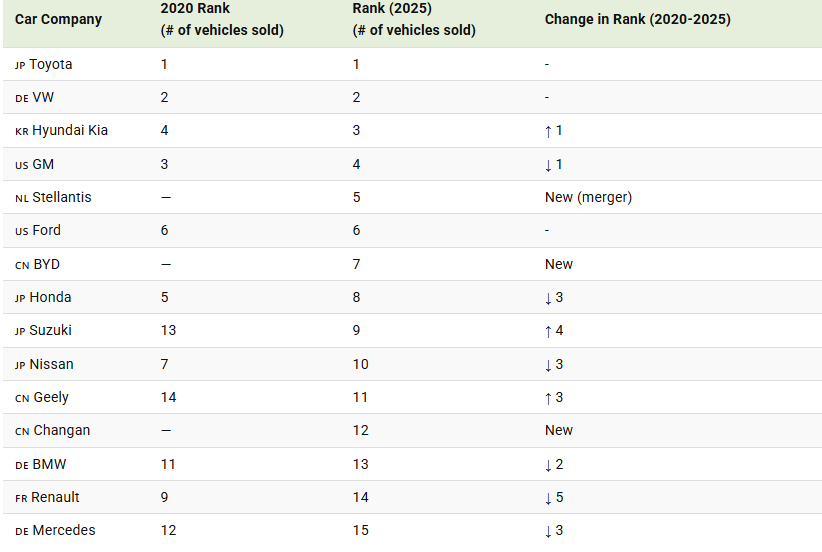Viewport: 822px width, 552px height.
Task: Click the DE country code beside VW
Action: point(22,99)
